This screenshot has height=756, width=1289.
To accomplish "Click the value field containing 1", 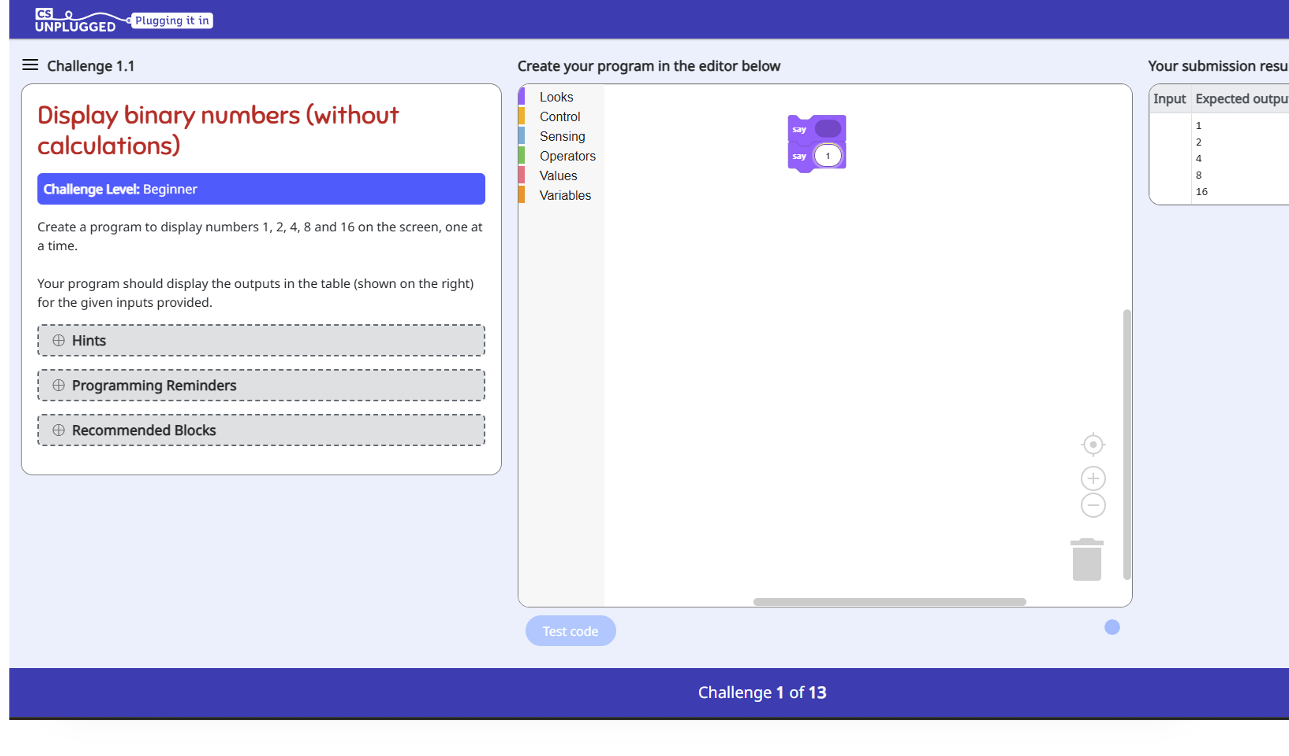I will tap(828, 156).
